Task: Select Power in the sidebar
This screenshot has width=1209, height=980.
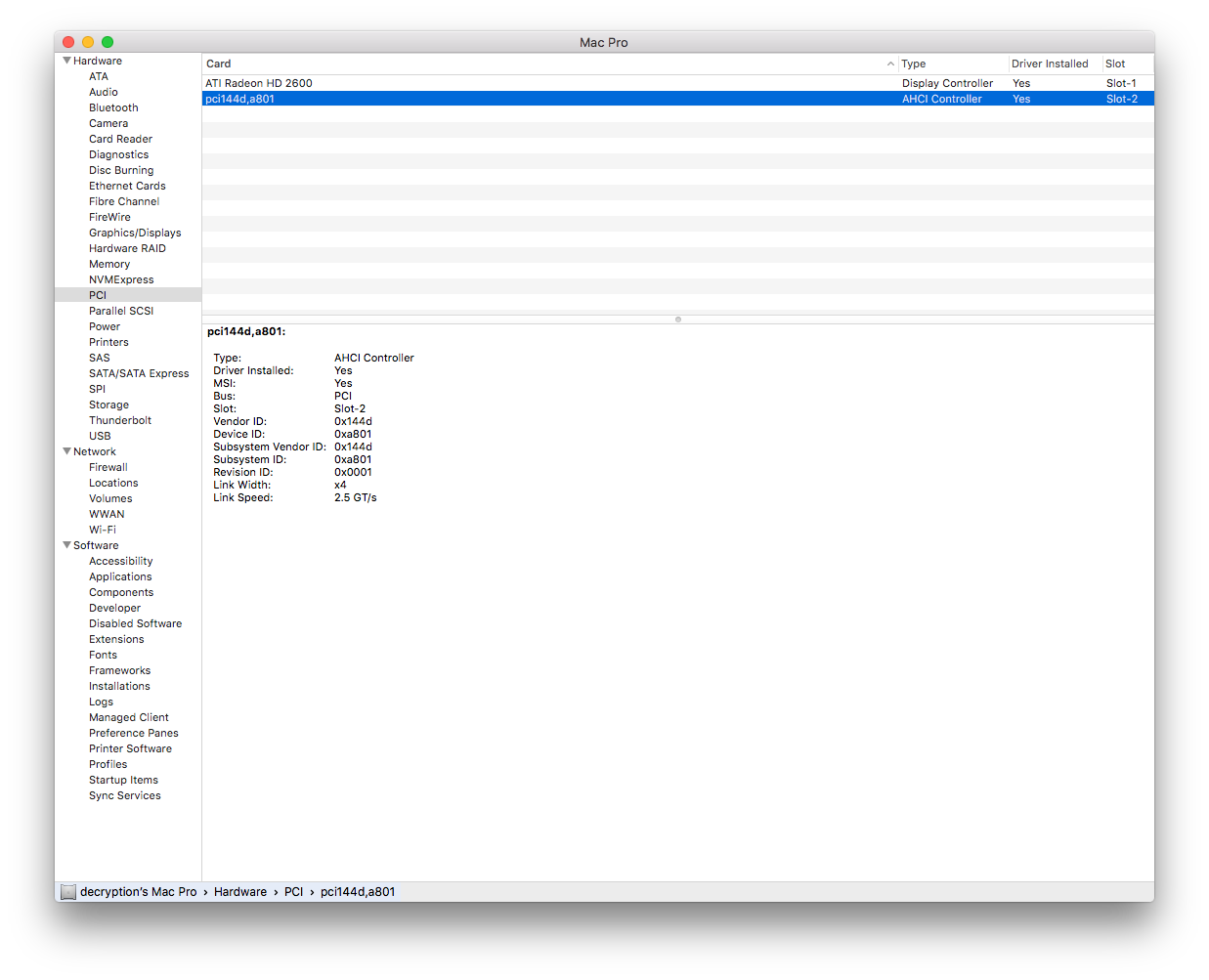Action: pyautogui.click(x=105, y=326)
